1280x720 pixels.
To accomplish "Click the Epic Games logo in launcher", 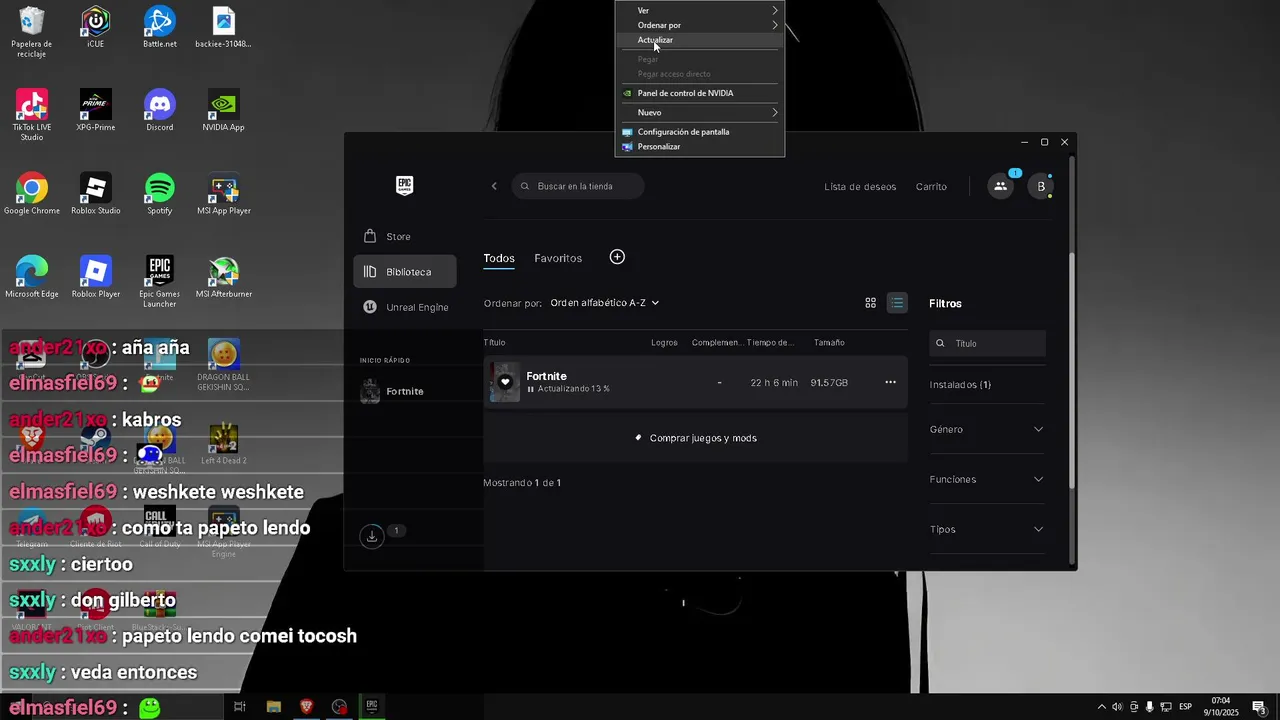I will pos(404,185).
